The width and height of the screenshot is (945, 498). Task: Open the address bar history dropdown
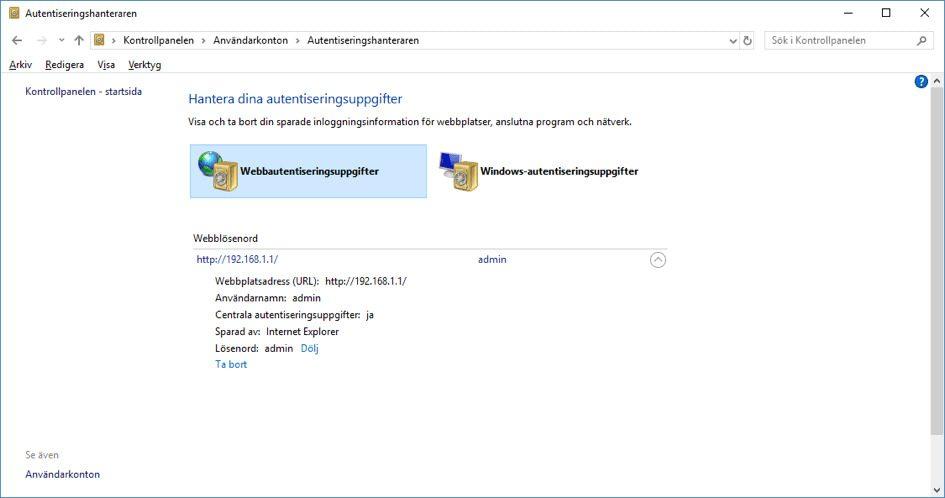[733, 41]
